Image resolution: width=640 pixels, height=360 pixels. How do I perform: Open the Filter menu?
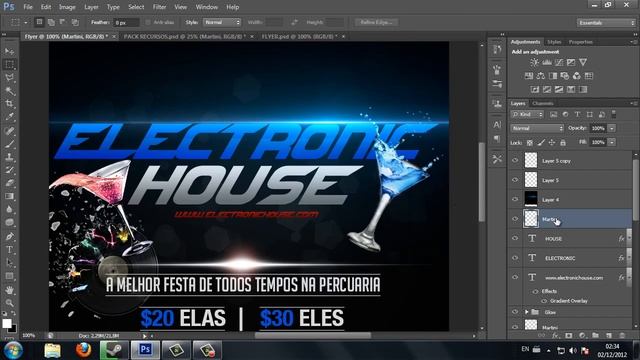pos(159,7)
